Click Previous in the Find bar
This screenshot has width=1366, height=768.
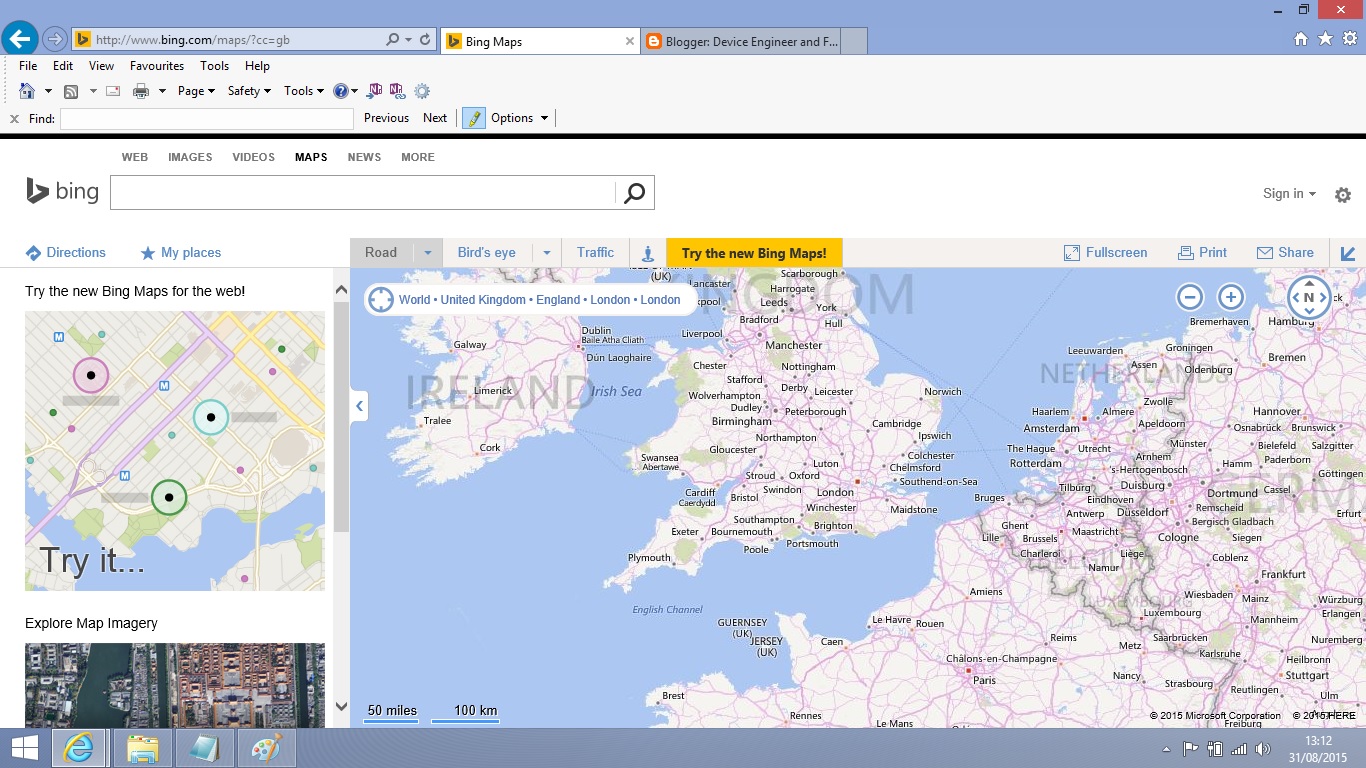tap(386, 118)
